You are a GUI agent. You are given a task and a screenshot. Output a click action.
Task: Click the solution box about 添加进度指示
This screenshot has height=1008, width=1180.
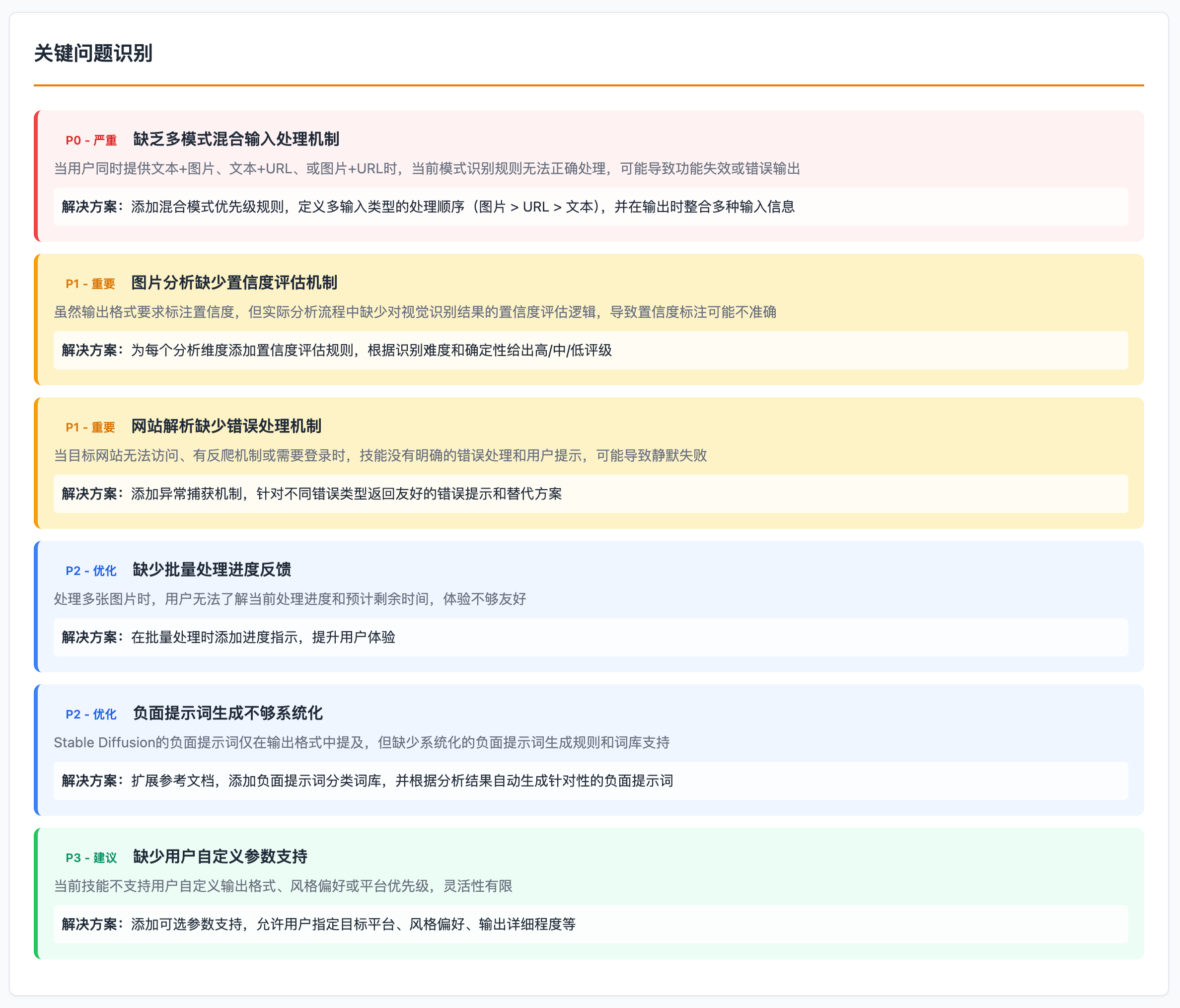[x=590, y=637]
